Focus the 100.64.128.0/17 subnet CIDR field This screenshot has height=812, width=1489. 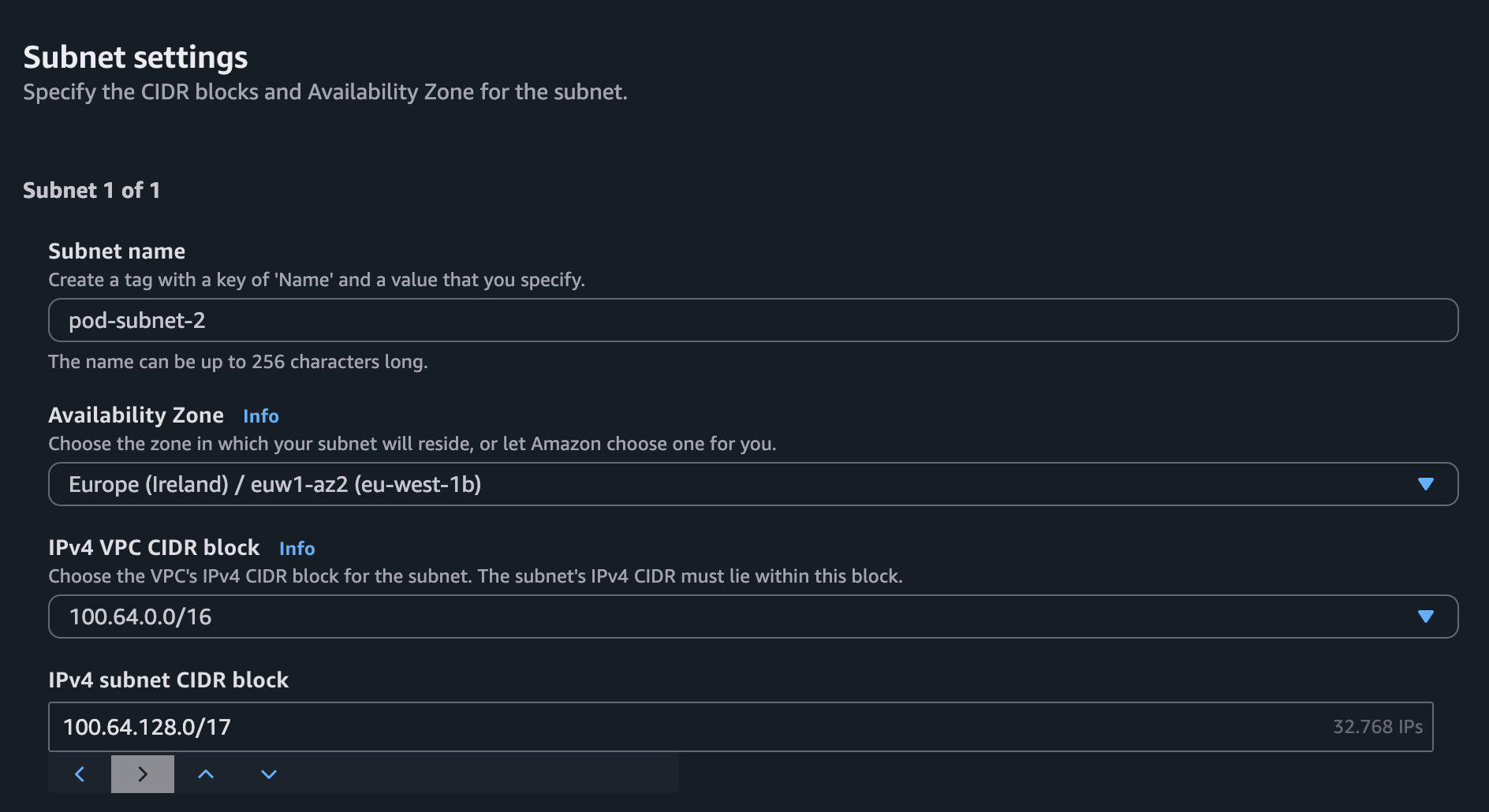click(x=631, y=727)
